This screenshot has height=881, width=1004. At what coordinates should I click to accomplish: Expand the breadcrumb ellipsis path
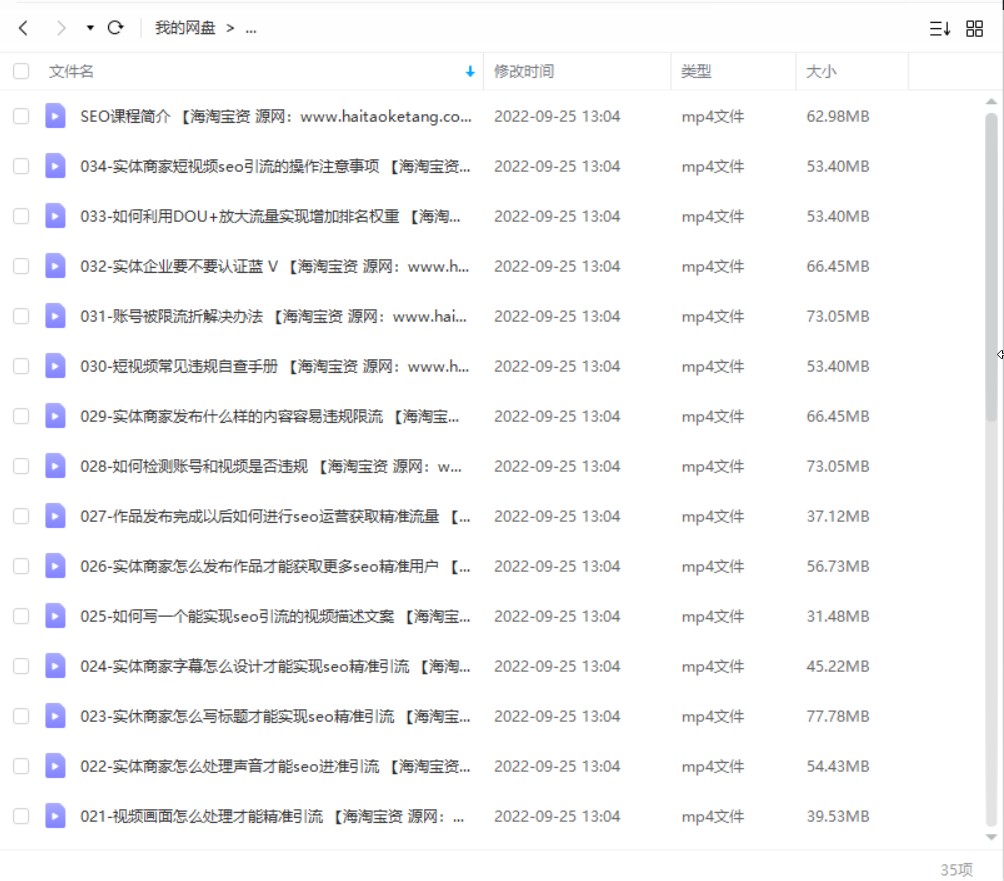pyautogui.click(x=251, y=29)
